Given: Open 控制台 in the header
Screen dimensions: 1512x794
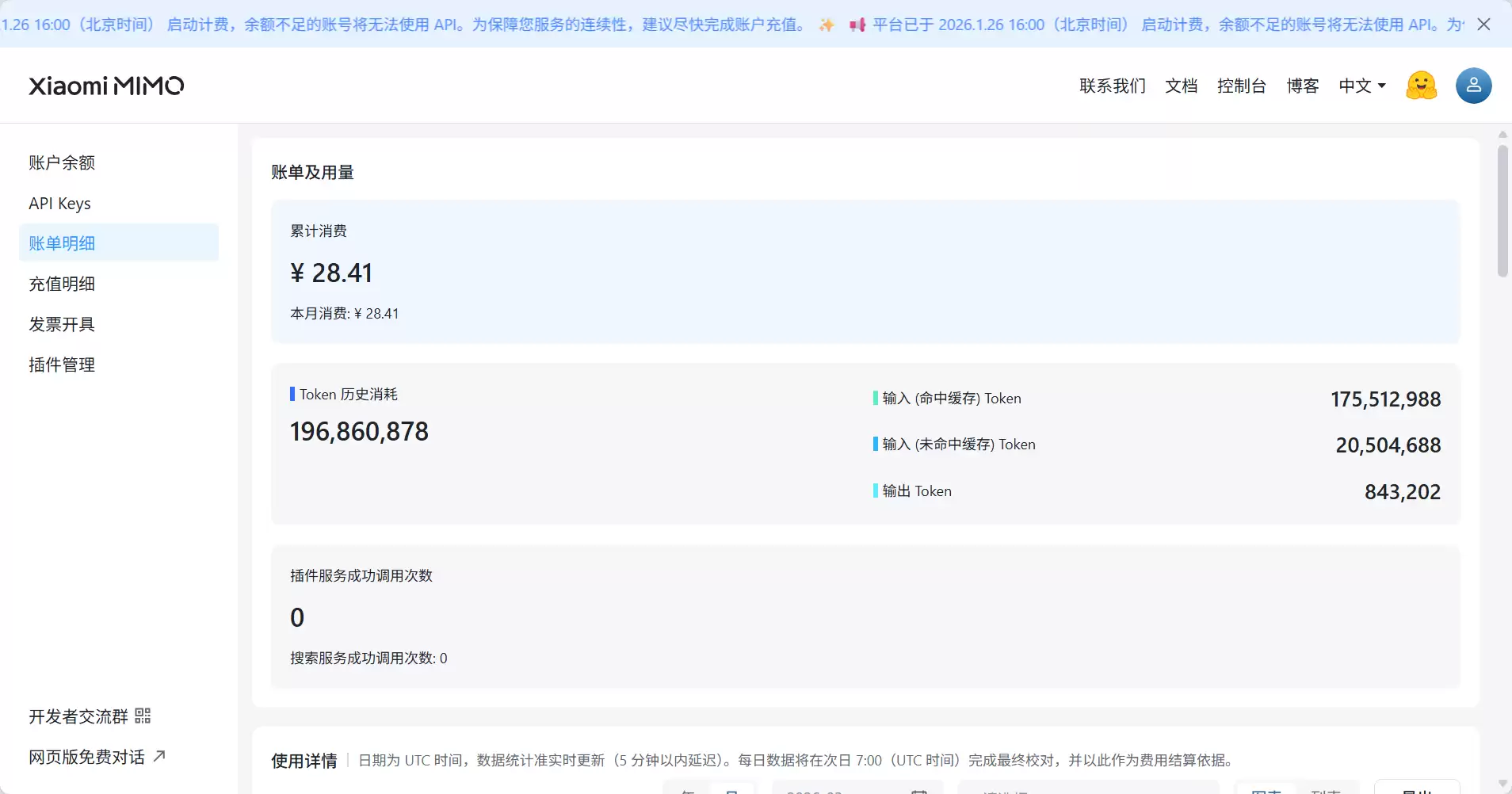Looking at the screenshot, I should 1241,86.
